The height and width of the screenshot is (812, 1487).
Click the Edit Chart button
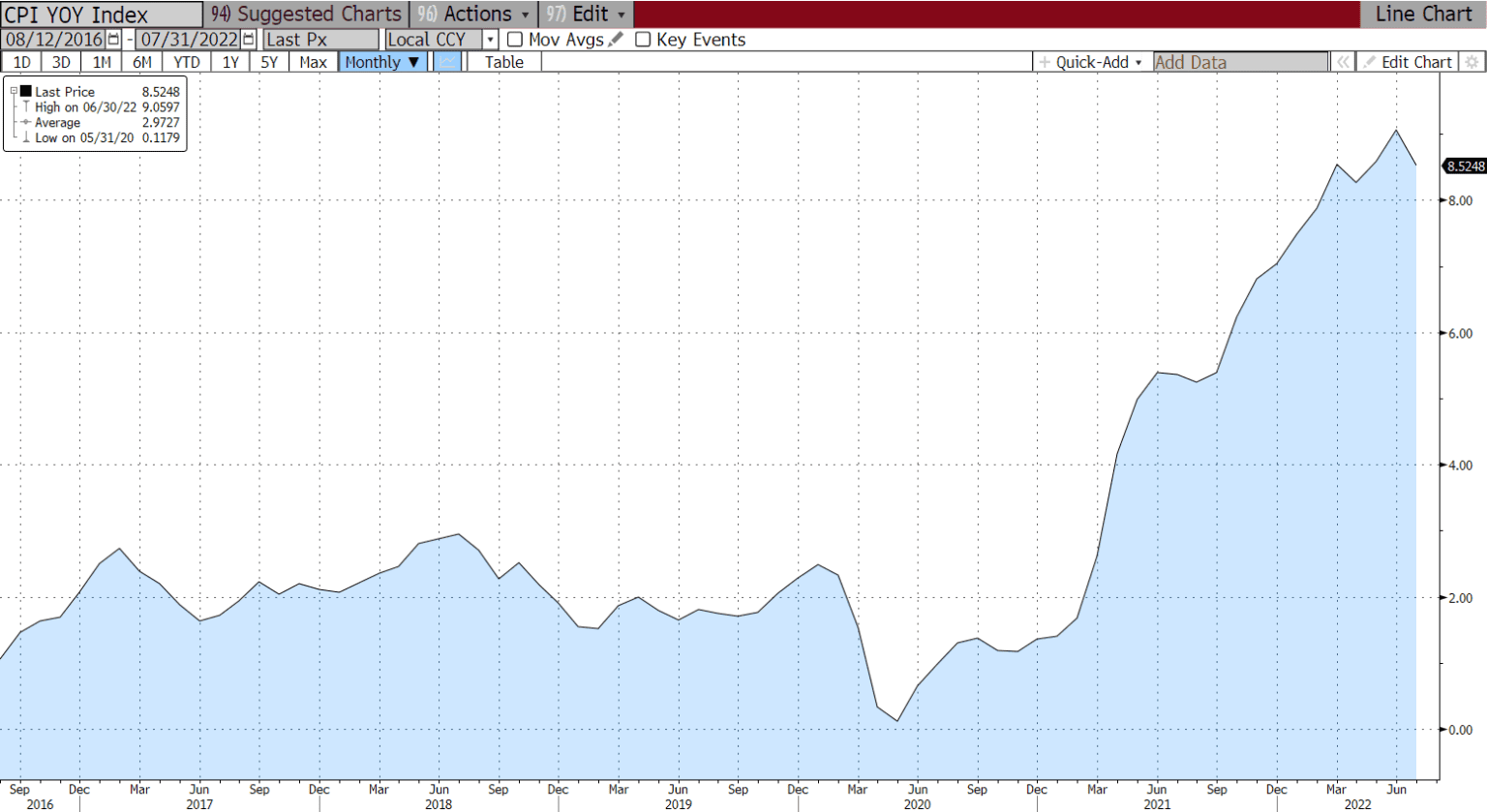point(1408,62)
